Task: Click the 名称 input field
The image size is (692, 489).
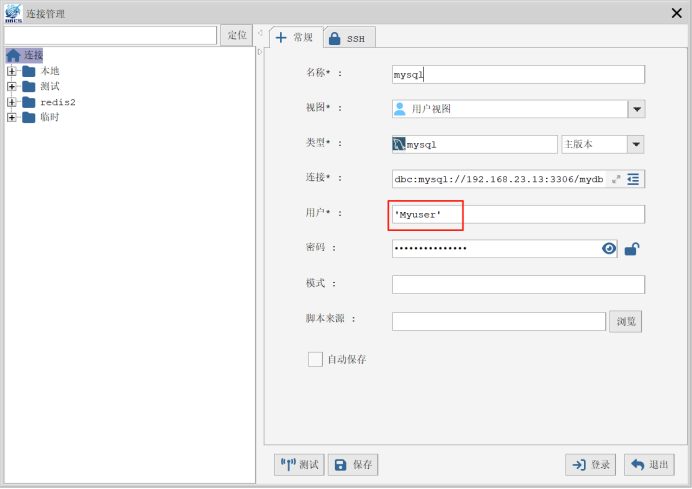Action: coord(518,74)
